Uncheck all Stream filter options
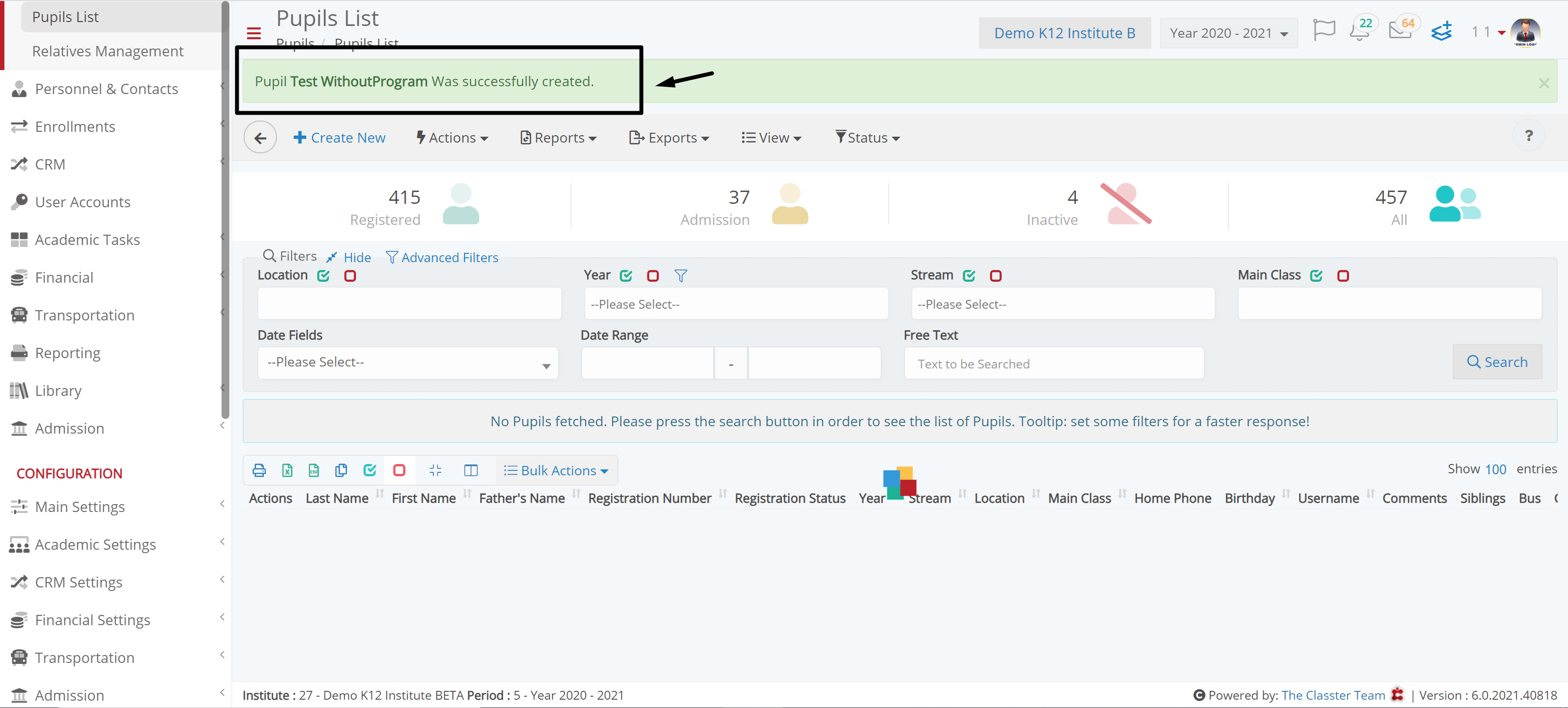Screen dimensions: 1568x708 tap(996, 275)
